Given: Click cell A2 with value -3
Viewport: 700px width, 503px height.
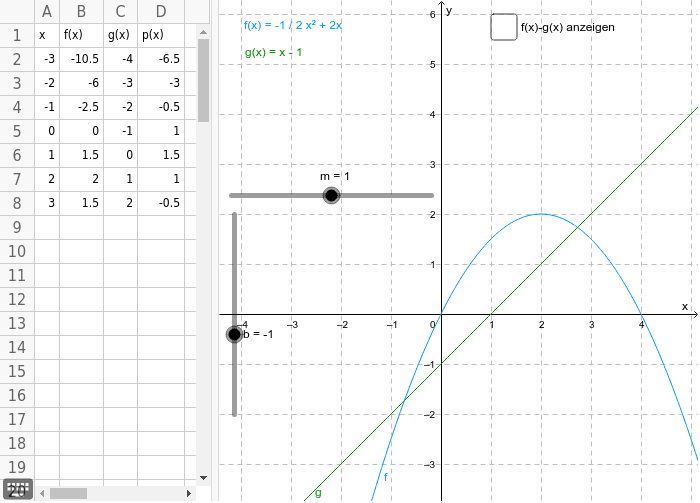Looking at the screenshot, I should (x=47, y=59).
